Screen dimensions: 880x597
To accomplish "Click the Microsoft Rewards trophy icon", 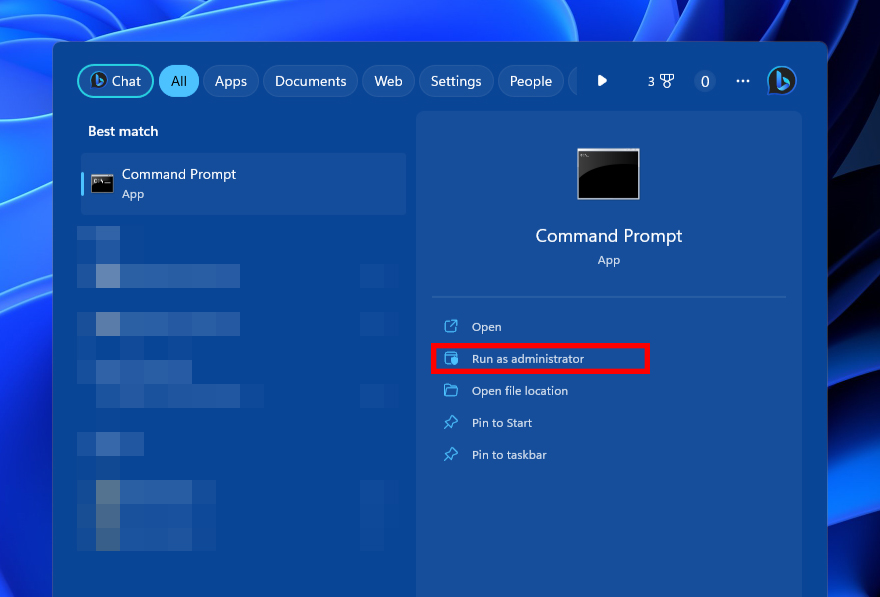I will tap(667, 81).
